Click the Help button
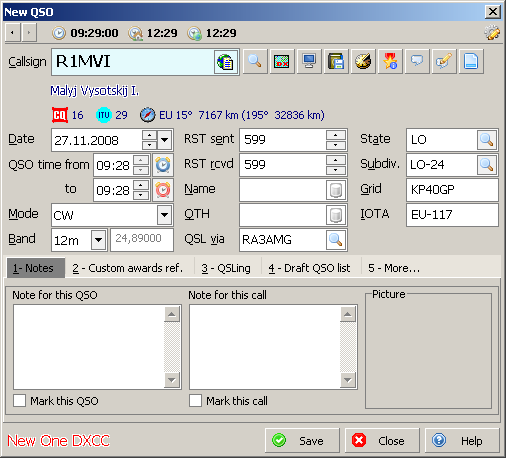Image resolution: width=506 pixels, height=458 pixels. click(x=462, y=441)
